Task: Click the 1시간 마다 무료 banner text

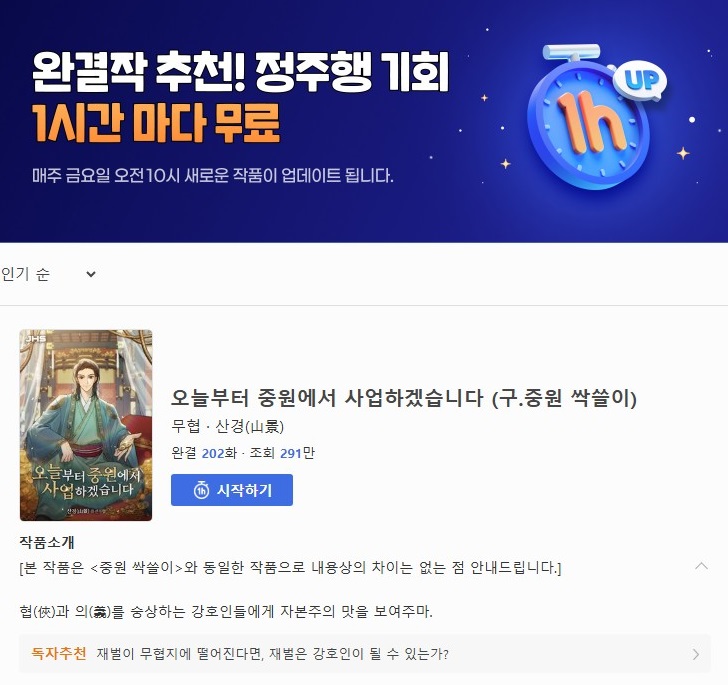Action: point(156,123)
